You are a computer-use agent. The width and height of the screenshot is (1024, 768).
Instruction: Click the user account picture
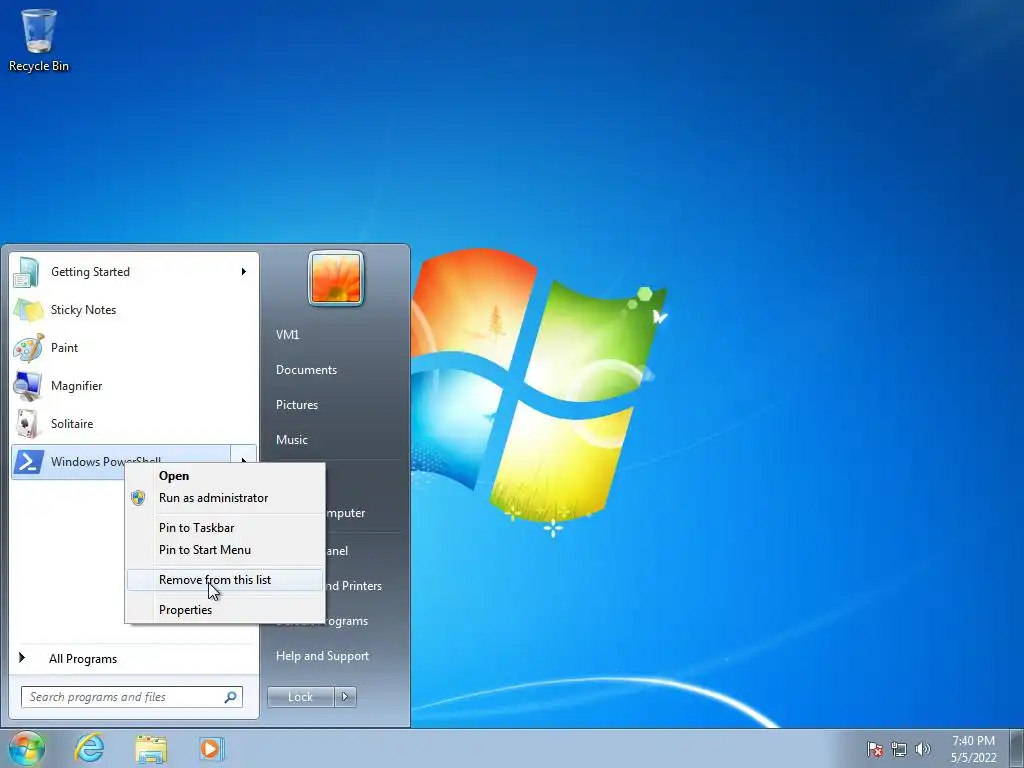click(x=336, y=278)
